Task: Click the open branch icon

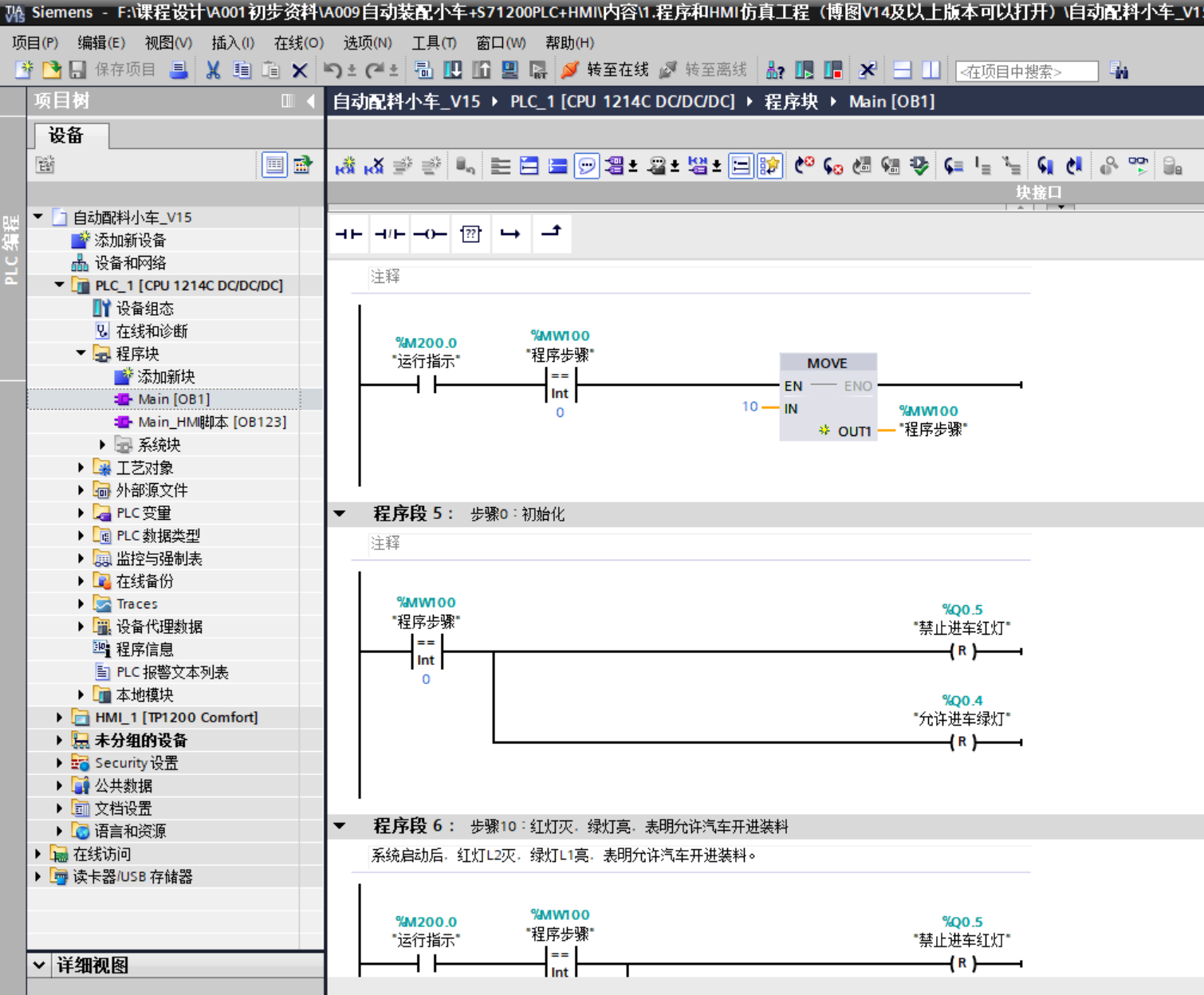Action: (x=510, y=234)
